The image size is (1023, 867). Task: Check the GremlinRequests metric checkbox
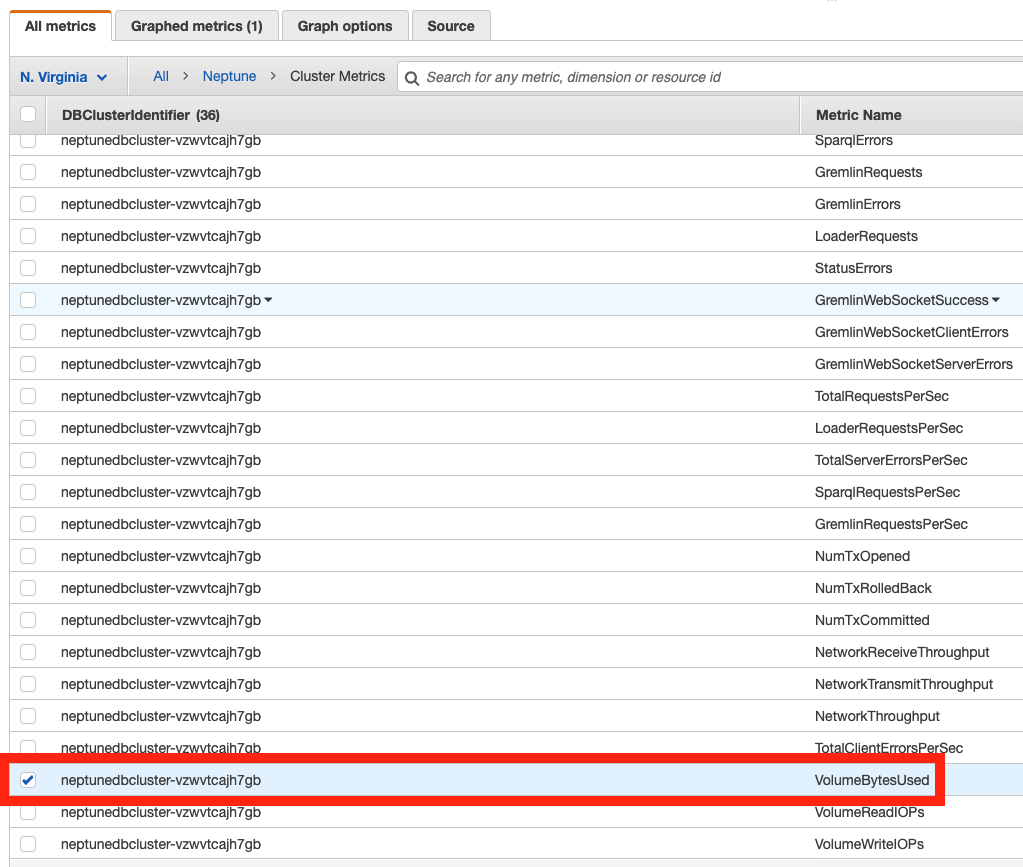[28, 172]
